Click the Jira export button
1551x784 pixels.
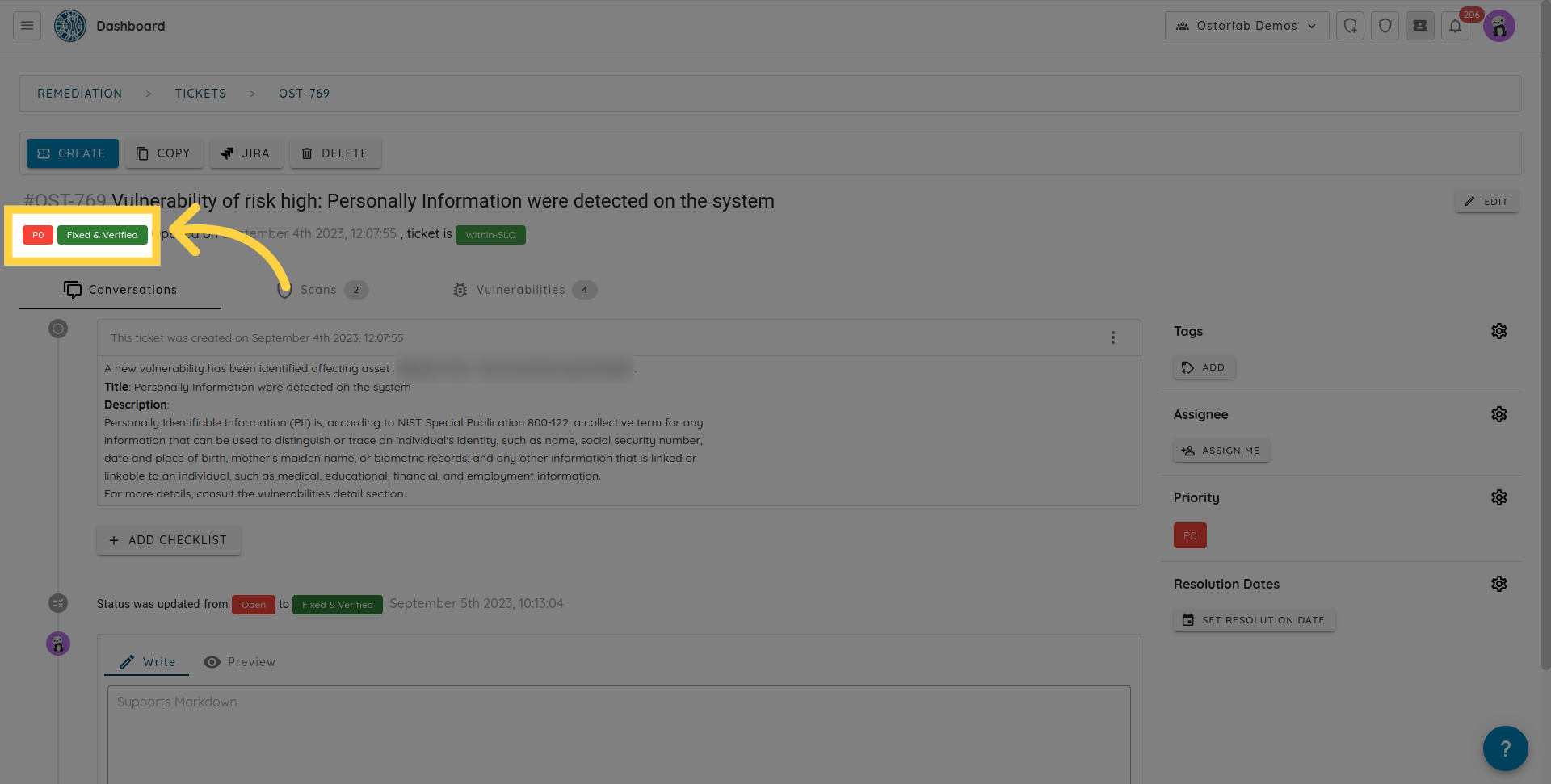tap(246, 153)
